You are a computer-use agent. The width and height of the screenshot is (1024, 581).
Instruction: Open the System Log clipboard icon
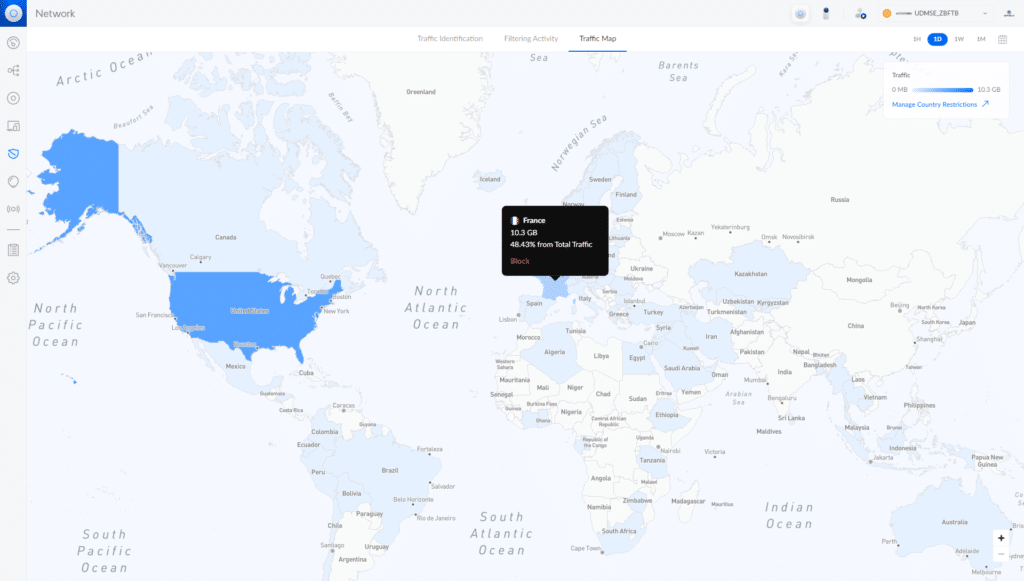pyautogui.click(x=13, y=250)
